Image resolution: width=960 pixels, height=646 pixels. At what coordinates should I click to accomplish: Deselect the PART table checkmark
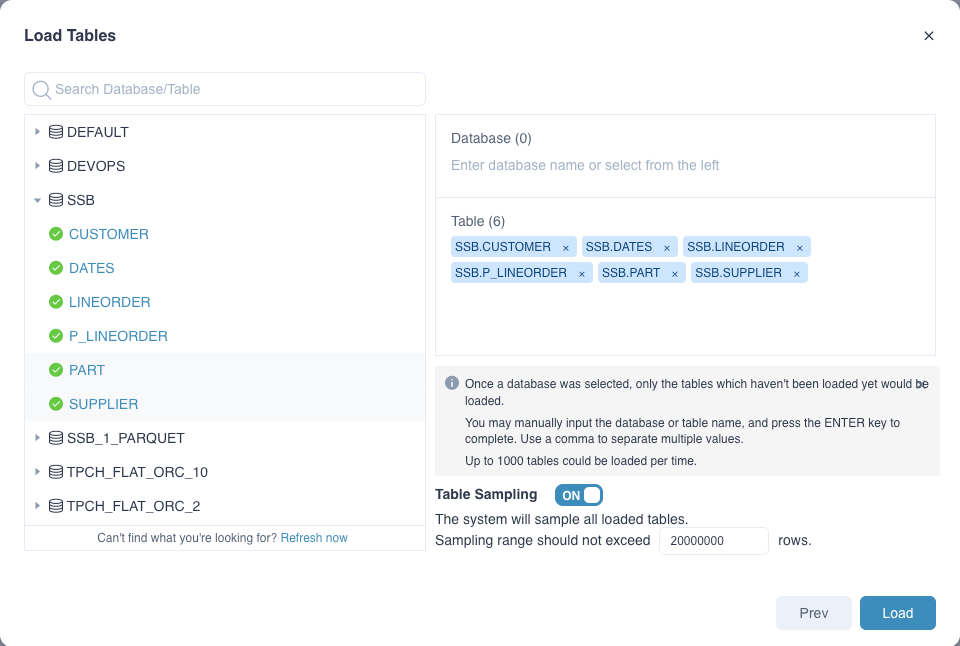tap(56, 370)
